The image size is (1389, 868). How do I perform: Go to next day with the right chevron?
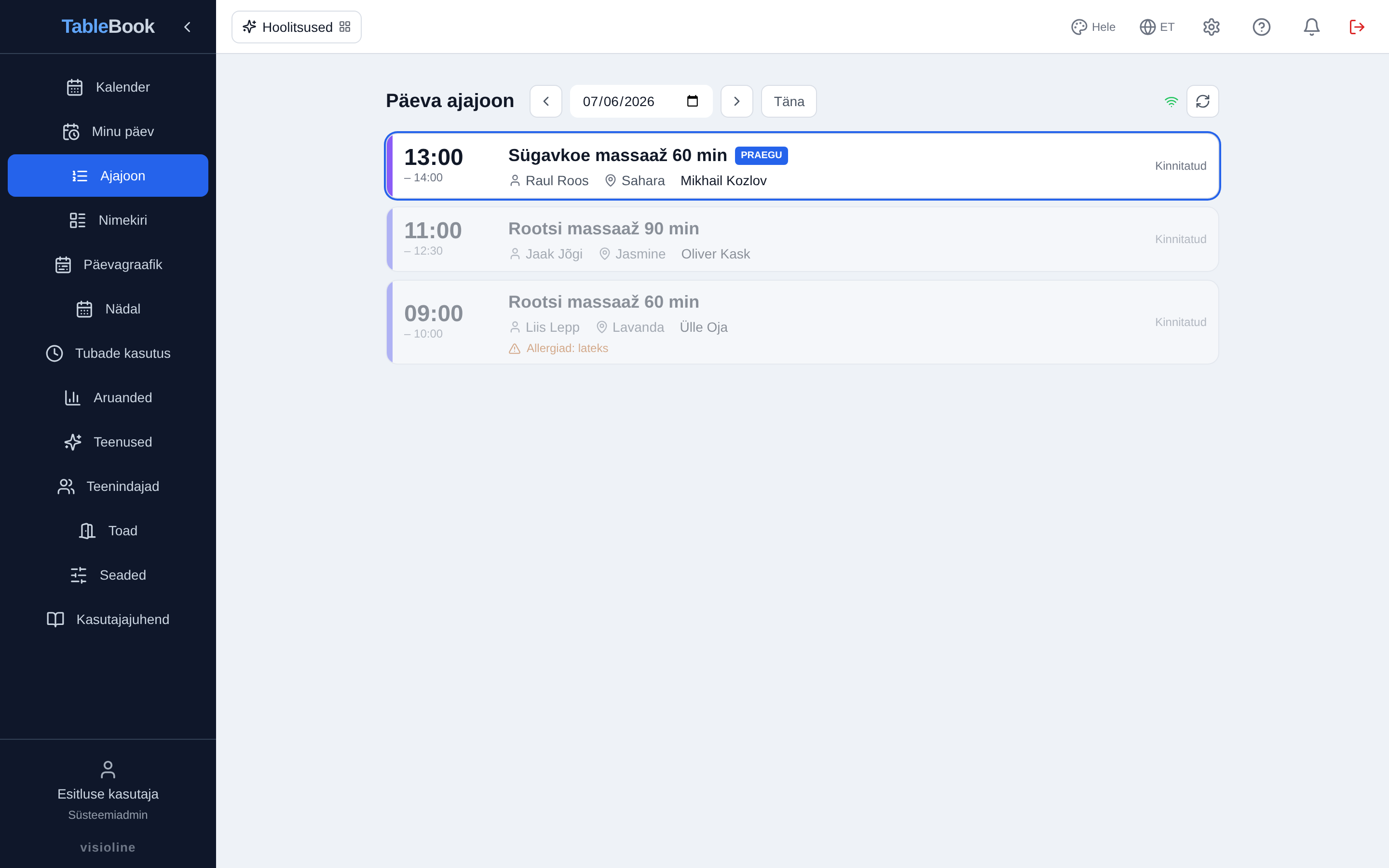(x=736, y=101)
